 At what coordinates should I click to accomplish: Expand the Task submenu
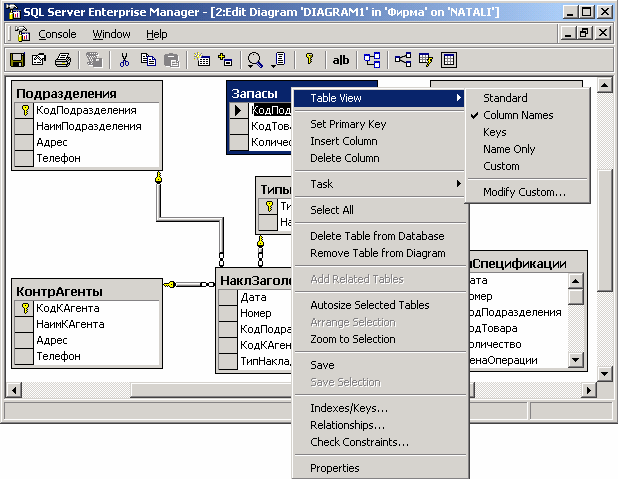pos(378,184)
